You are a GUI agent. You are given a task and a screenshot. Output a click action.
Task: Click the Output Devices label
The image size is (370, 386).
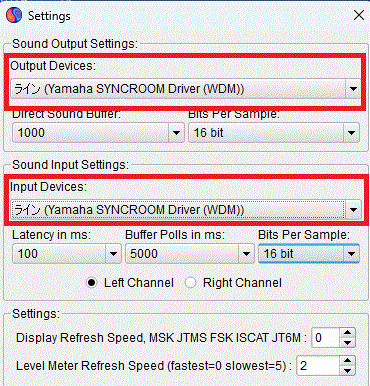tap(53, 66)
